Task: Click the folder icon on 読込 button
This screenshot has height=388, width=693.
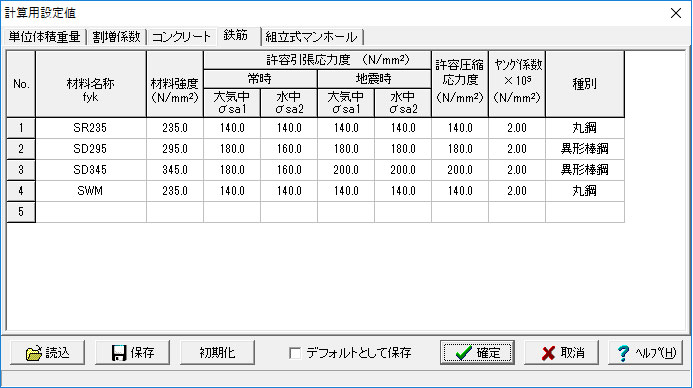Action: pyautogui.click(x=34, y=353)
